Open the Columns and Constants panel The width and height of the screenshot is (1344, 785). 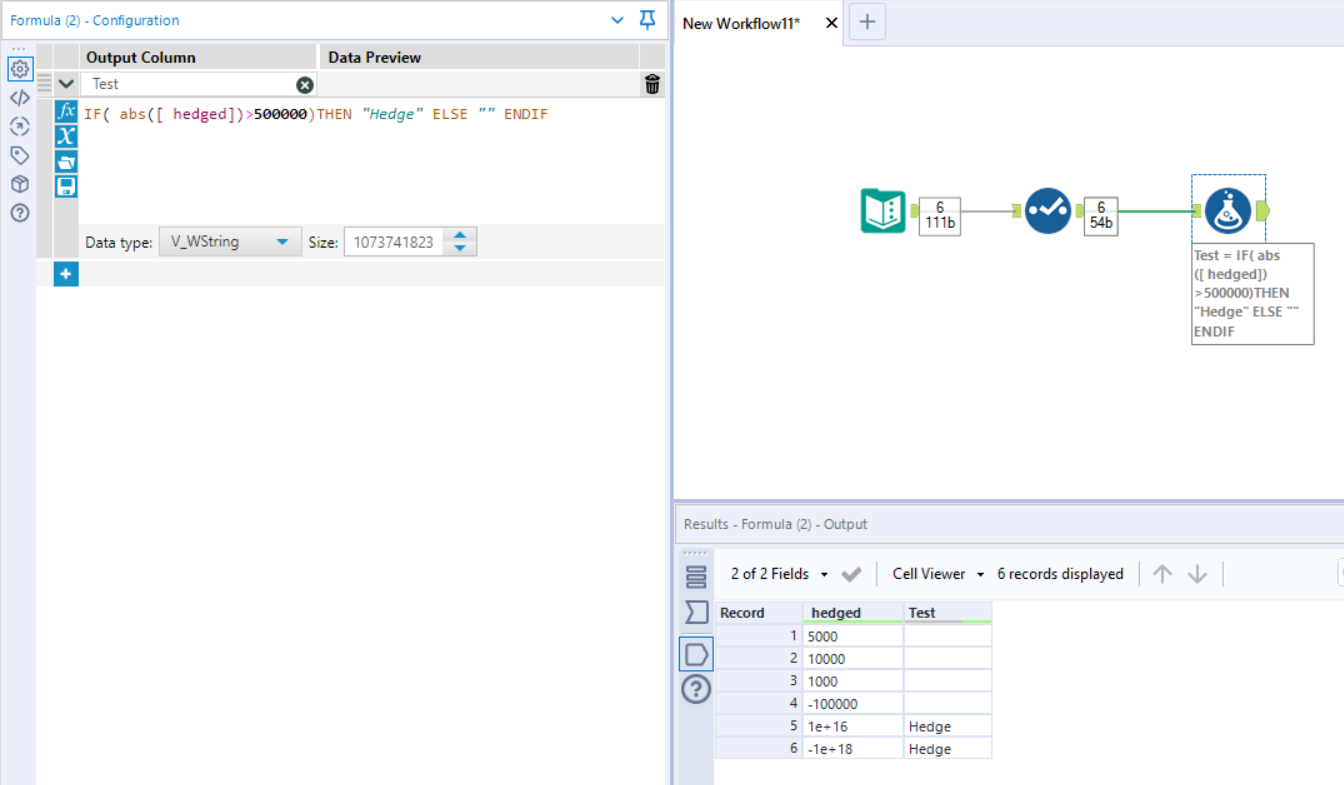[x=66, y=136]
